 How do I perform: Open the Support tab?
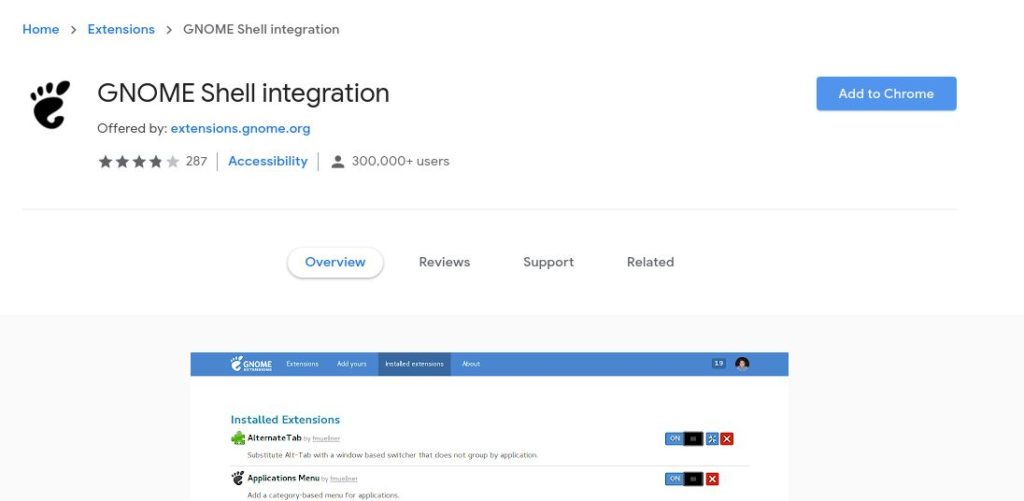[549, 262]
